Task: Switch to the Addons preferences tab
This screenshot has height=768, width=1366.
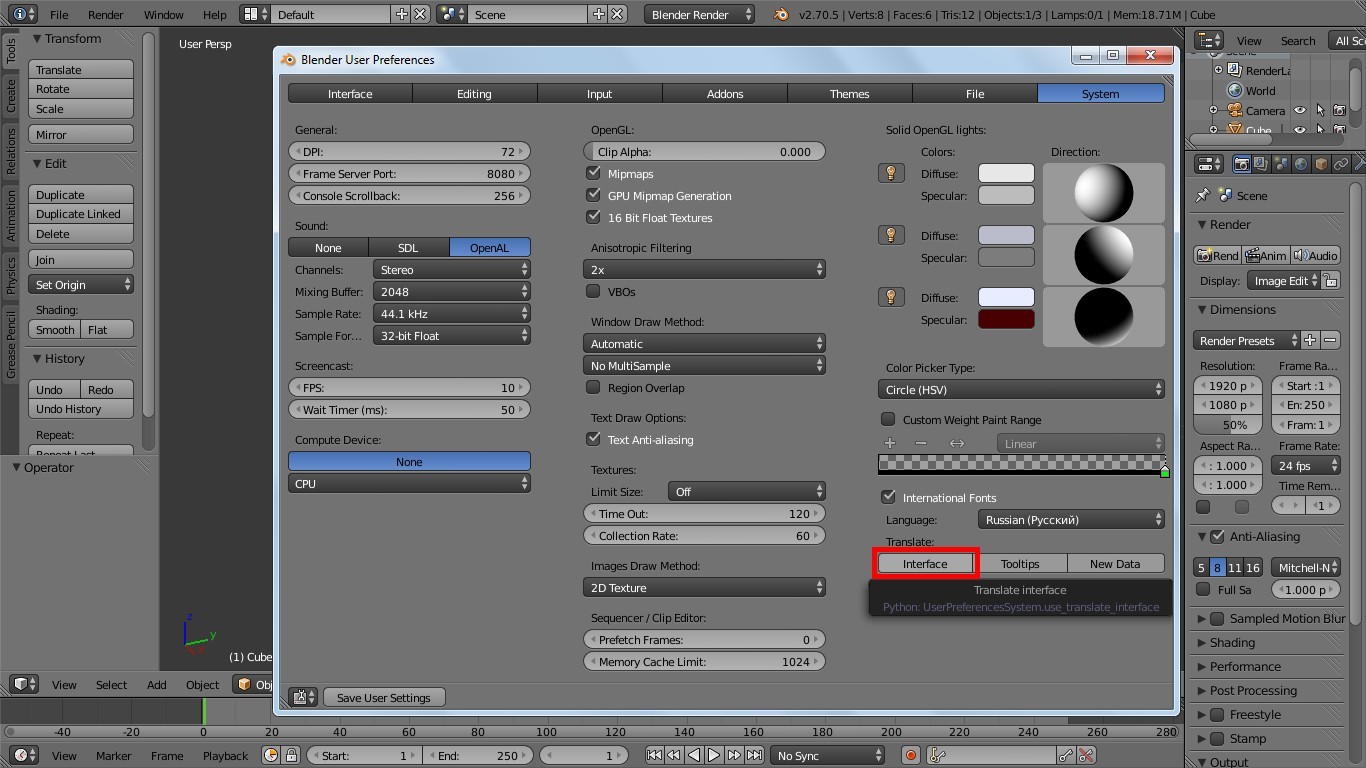Action: click(725, 94)
